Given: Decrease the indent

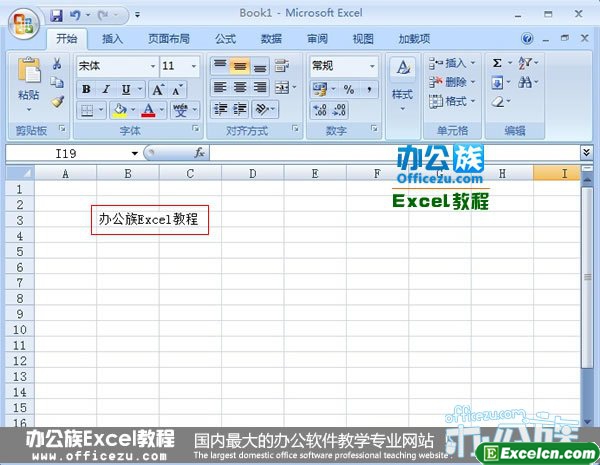Looking at the screenshot, I should (220, 110).
